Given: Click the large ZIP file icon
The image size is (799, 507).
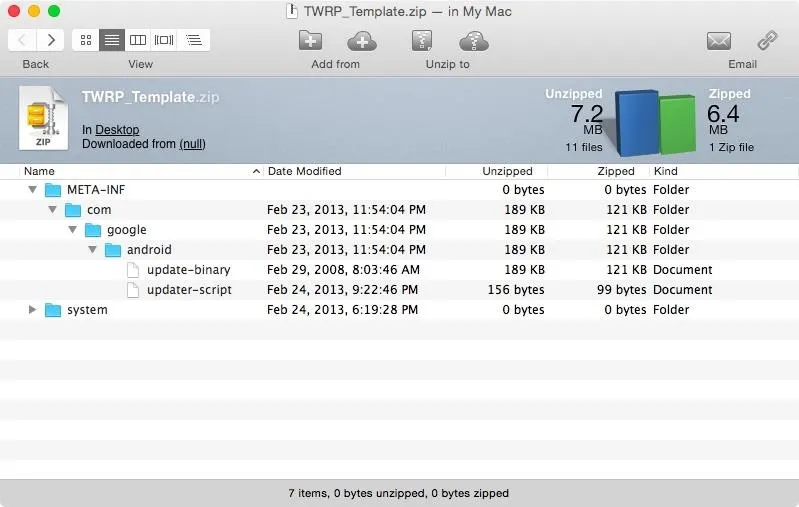Looking at the screenshot, I should [43, 118].
